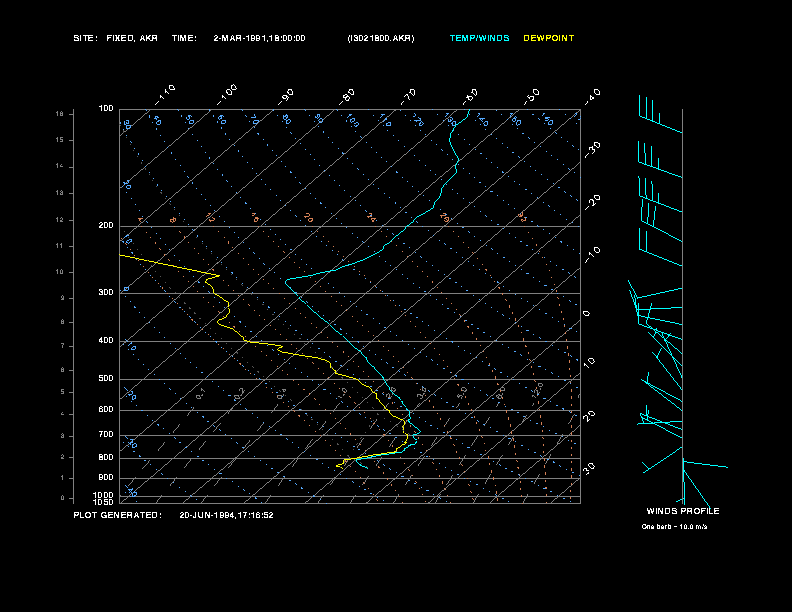Click the -70 isotherm label
792x612 pixels.
coord(409,97)
